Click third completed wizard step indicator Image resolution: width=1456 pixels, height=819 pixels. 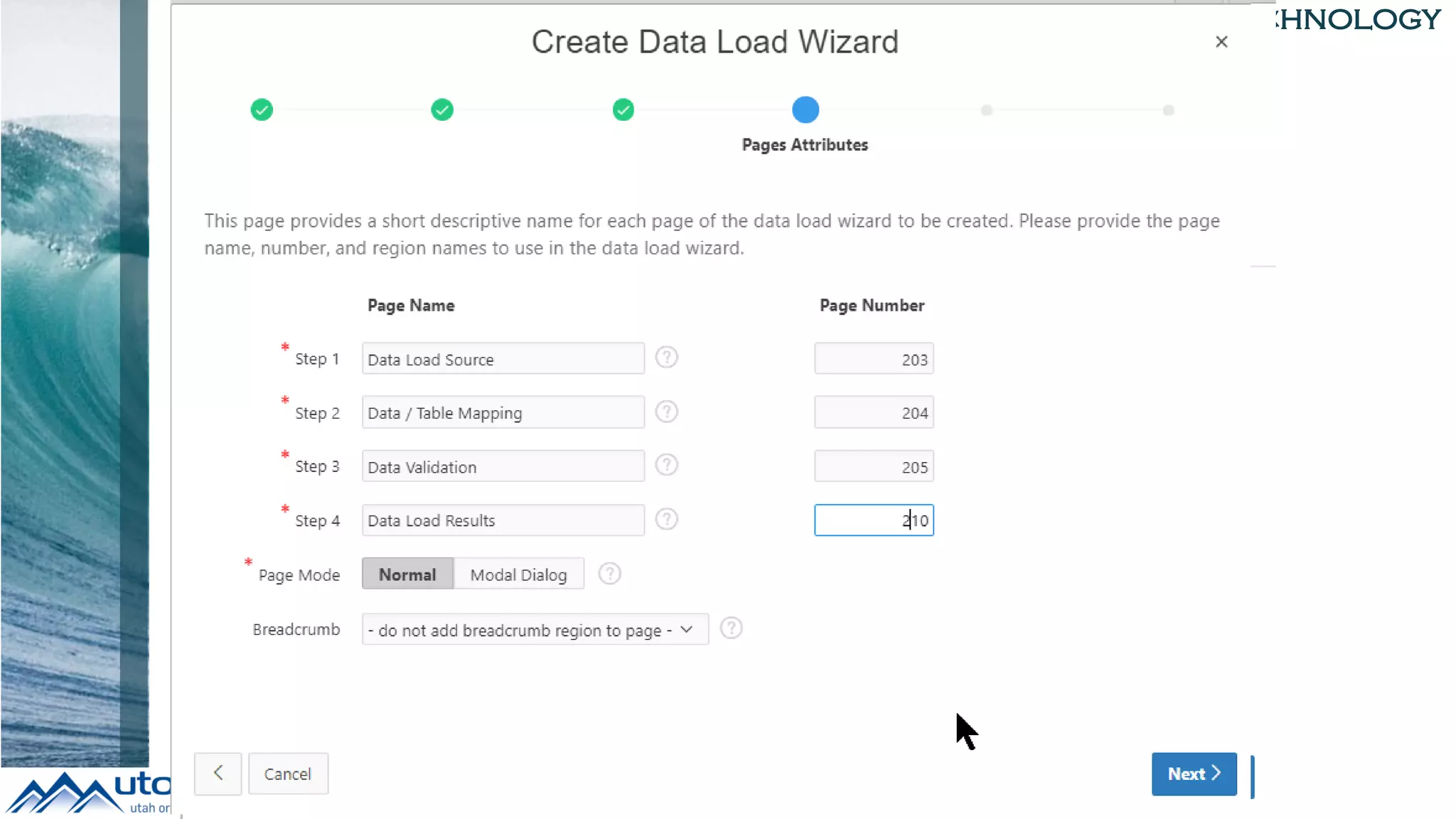click(623, 110)
